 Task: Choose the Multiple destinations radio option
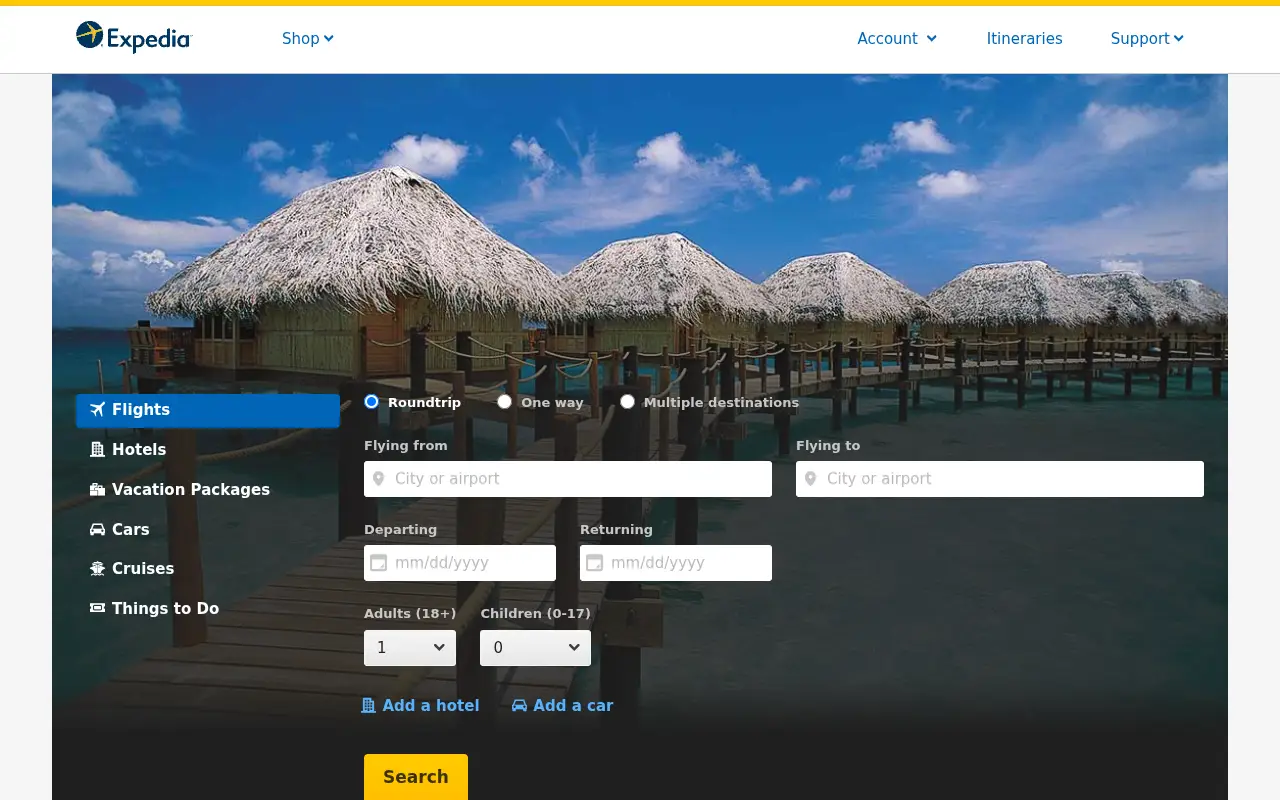pyautogui.click(x=628, y=402)
